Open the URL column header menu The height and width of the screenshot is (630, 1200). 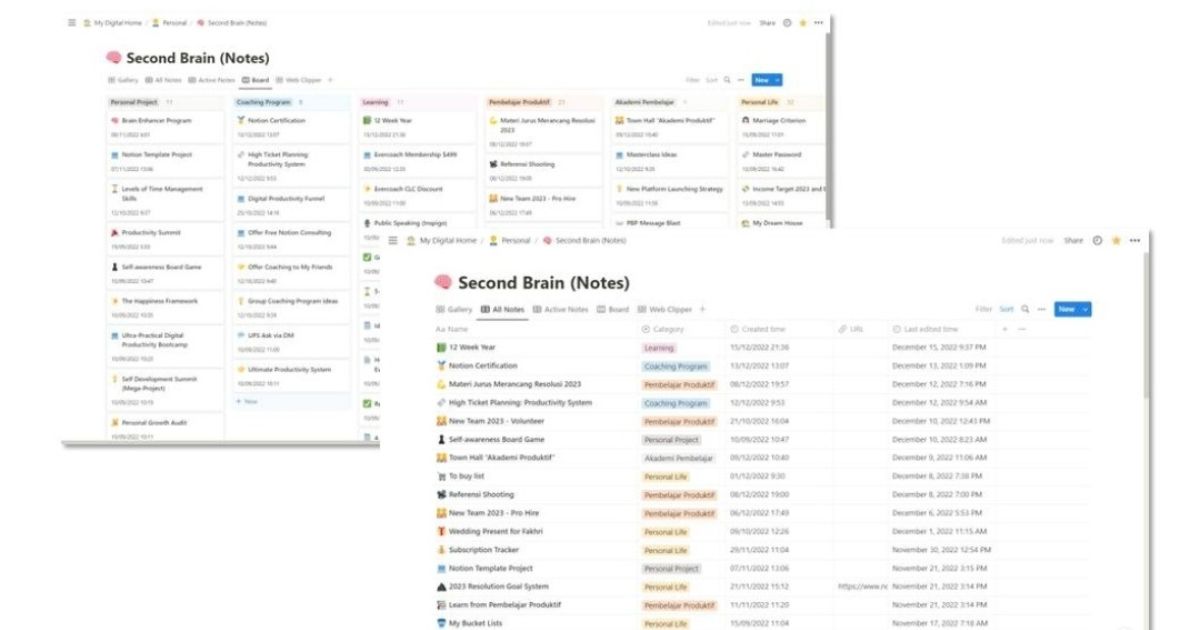[x=851, y=329]
